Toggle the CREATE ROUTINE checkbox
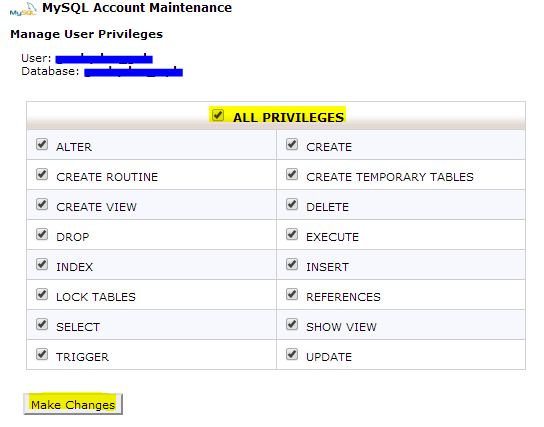 coord(42,174)
